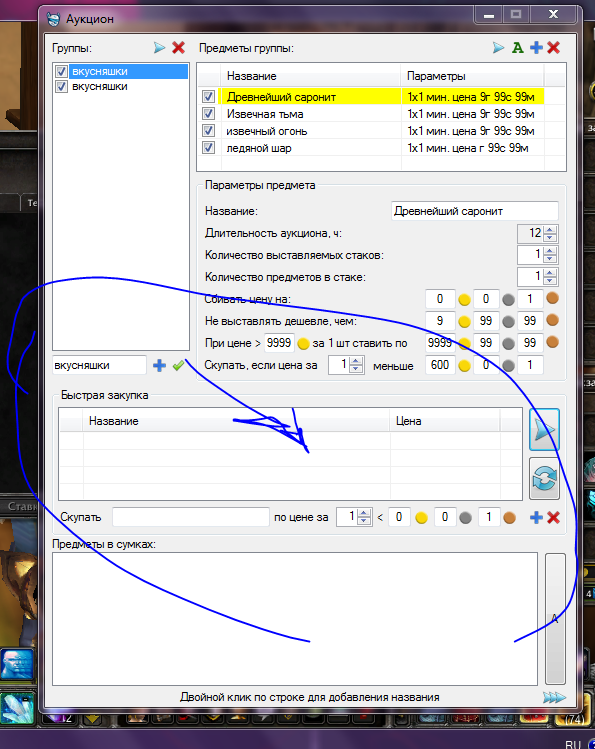Click the refresh icon button in Быстрая закупка
This screenshot has height=749, width=595.
pyautogui.click(x=544, y=478)
